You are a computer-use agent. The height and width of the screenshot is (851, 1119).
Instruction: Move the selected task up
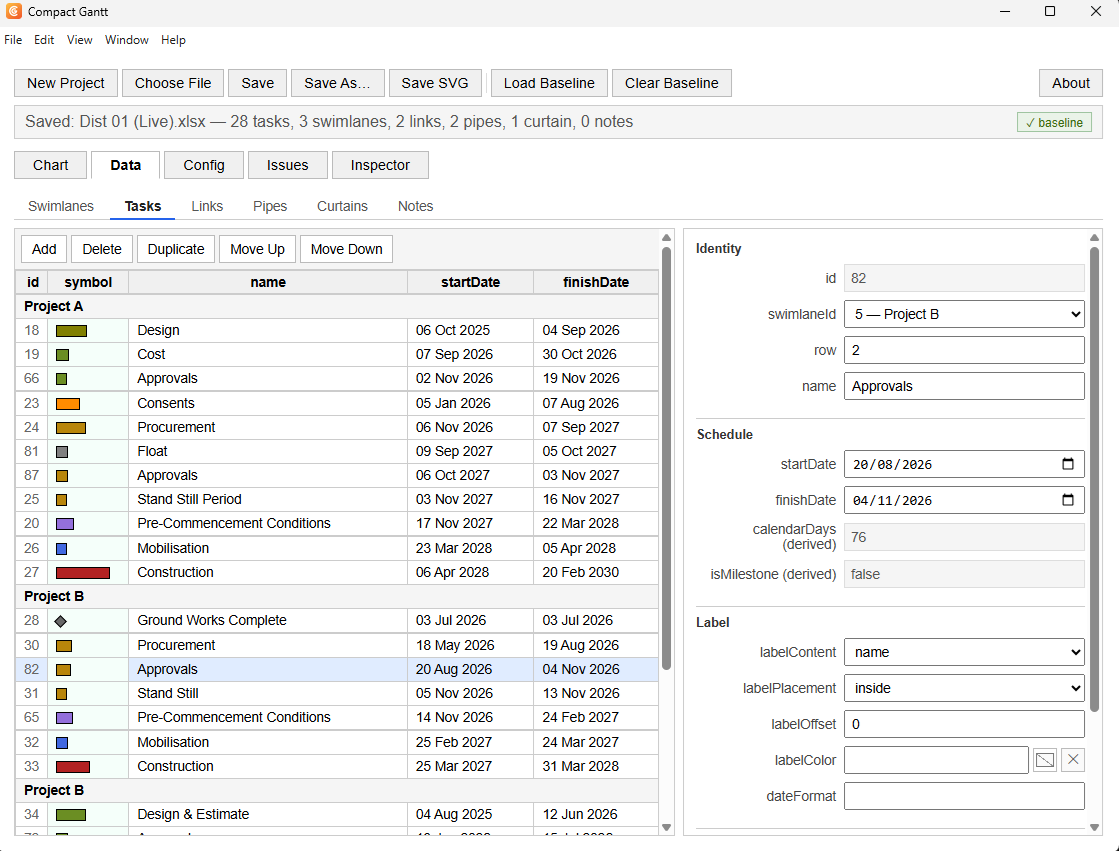click(258, 249)
